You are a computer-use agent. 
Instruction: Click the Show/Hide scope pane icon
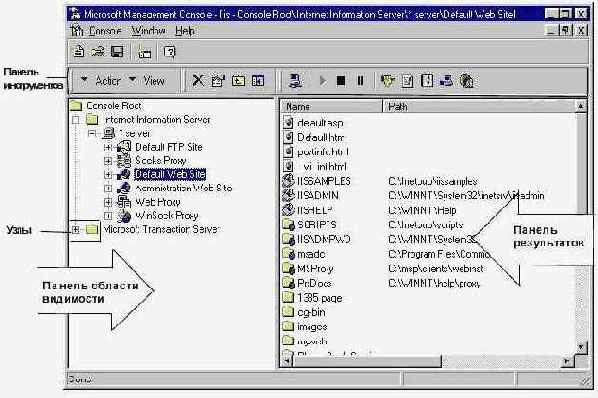click(x=258, y=80)
